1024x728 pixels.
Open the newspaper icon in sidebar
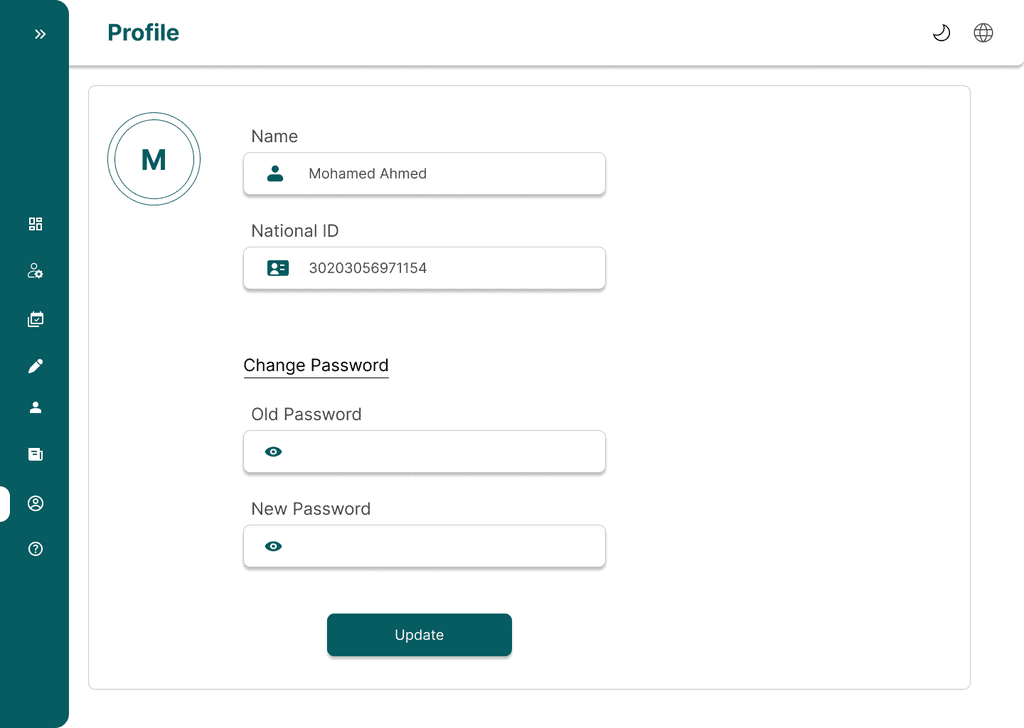tap(36, 454)
